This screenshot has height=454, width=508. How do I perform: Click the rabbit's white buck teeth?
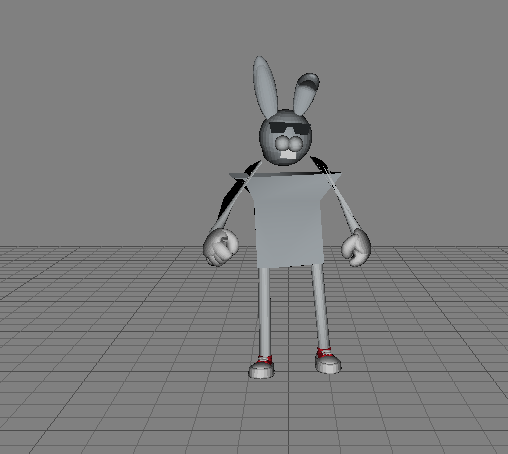click(289, 155)
